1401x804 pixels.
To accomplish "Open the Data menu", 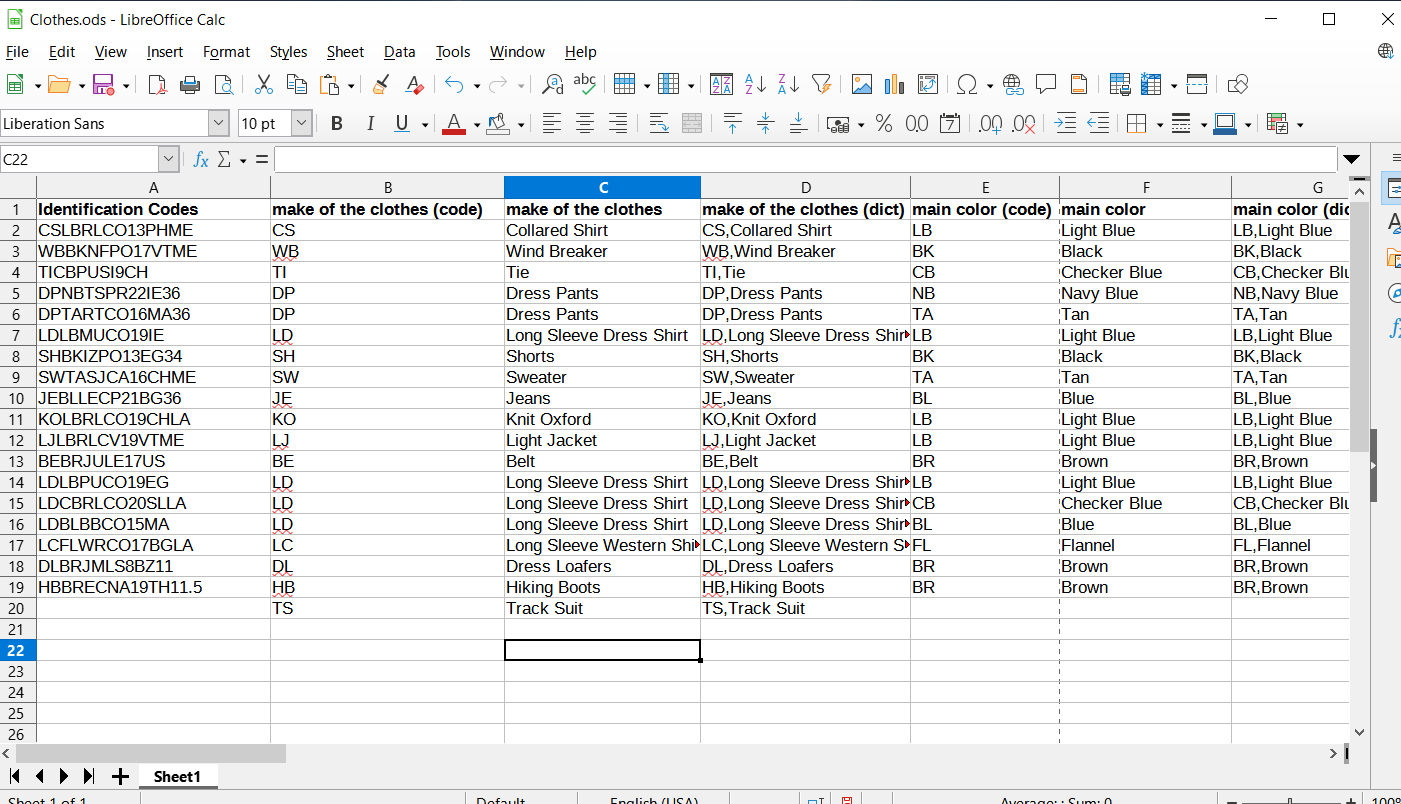I will tap(399, 52).
